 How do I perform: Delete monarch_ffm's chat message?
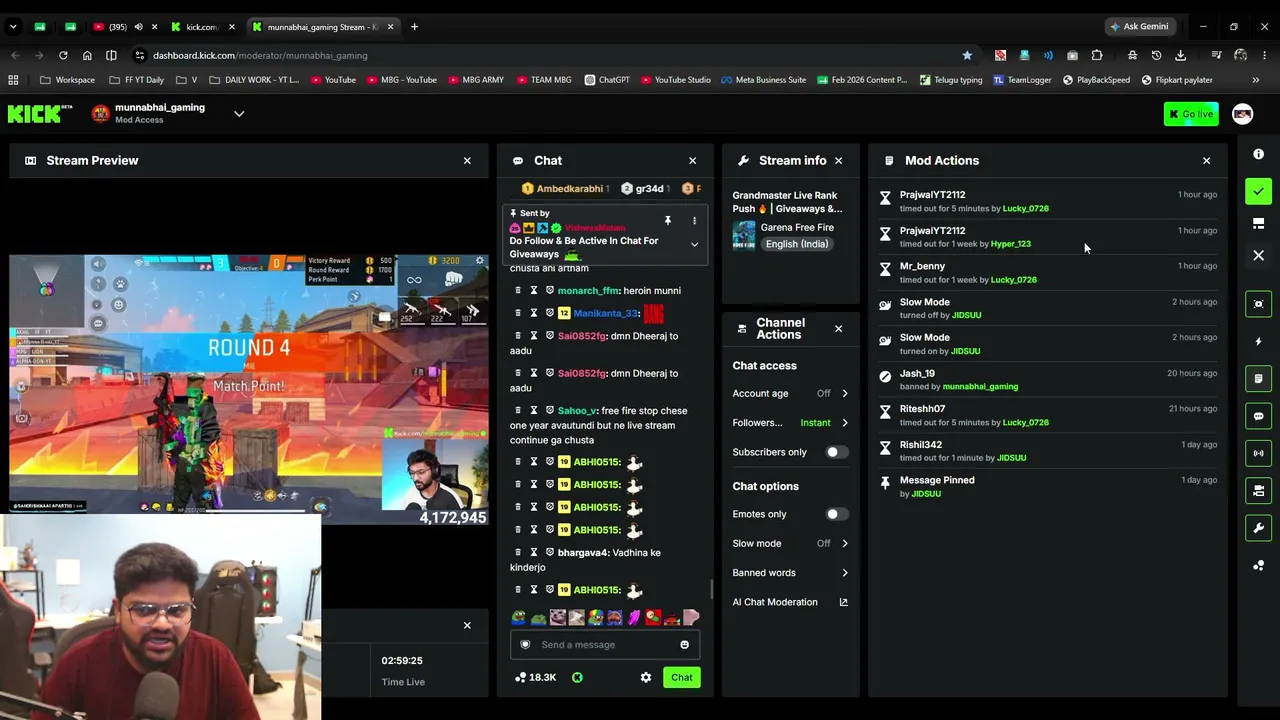click(x=518, y=291)
